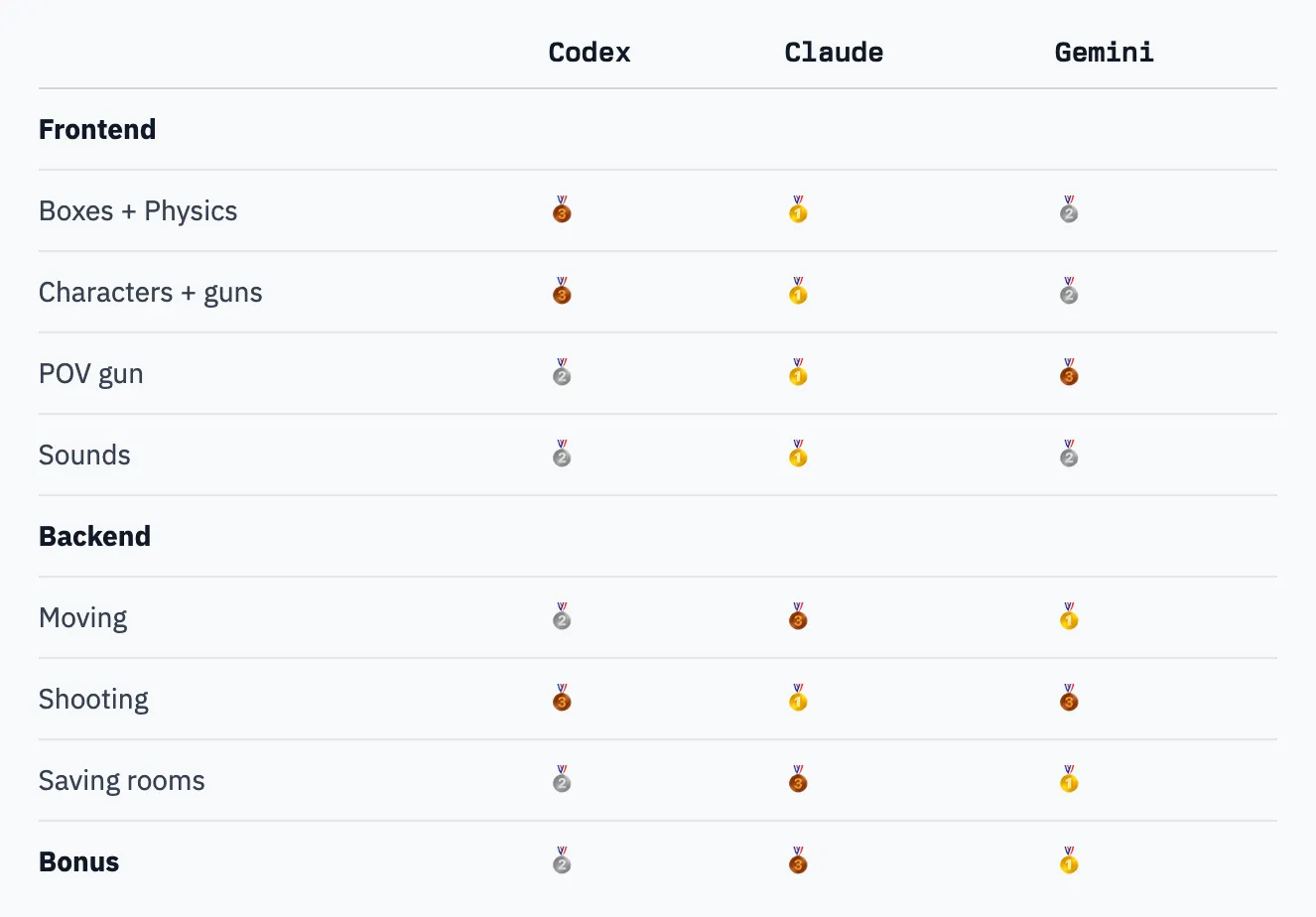Click the Frontend section heading

[x=97, y=130]
